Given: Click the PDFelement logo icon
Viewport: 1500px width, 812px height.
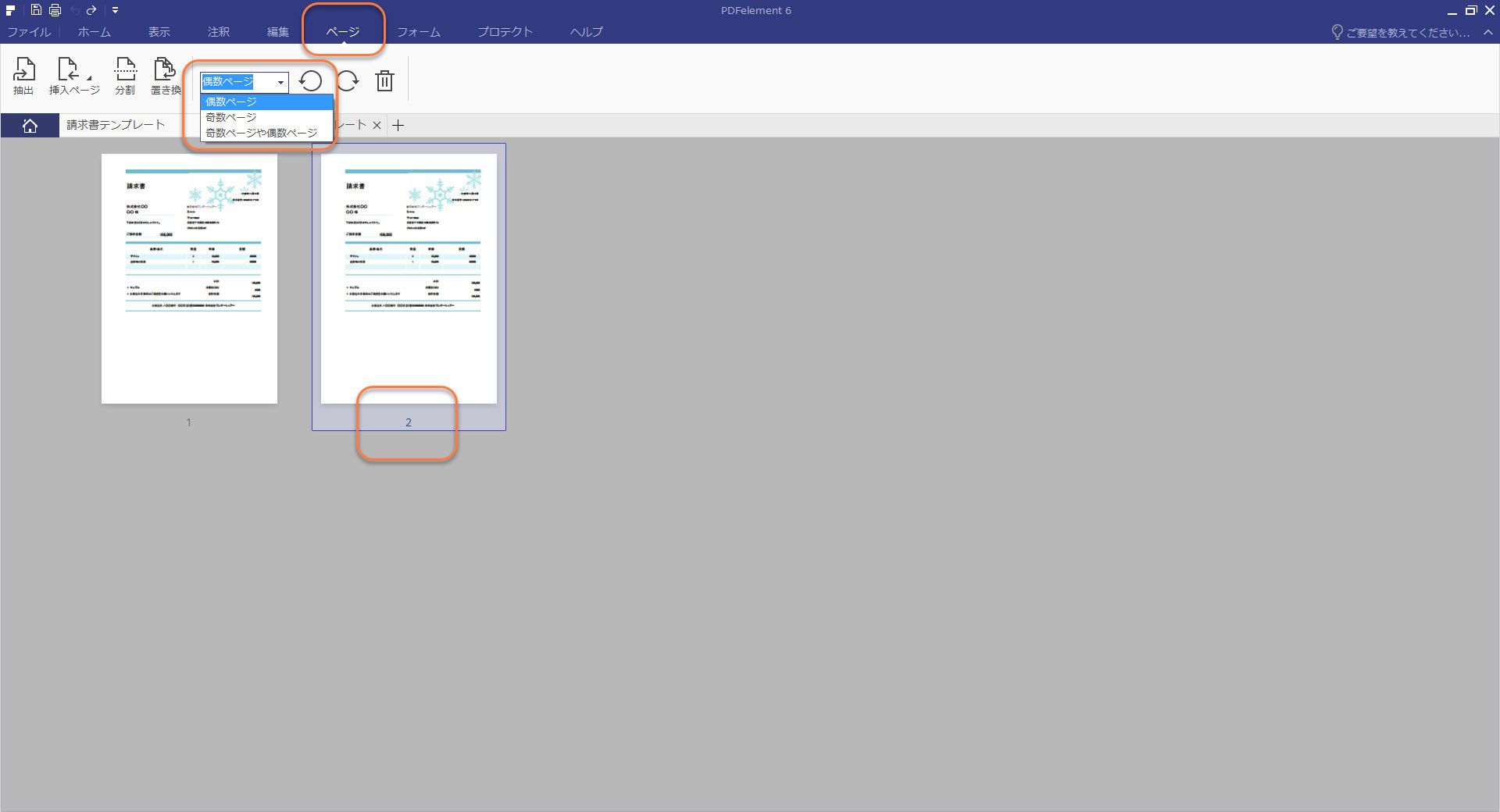Looking at the screenshot, I should (x=11, y=10).
